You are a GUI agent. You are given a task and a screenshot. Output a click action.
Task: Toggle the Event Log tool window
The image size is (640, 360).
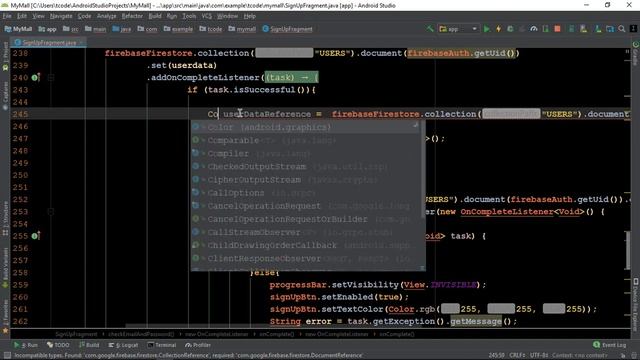[609, 345]
